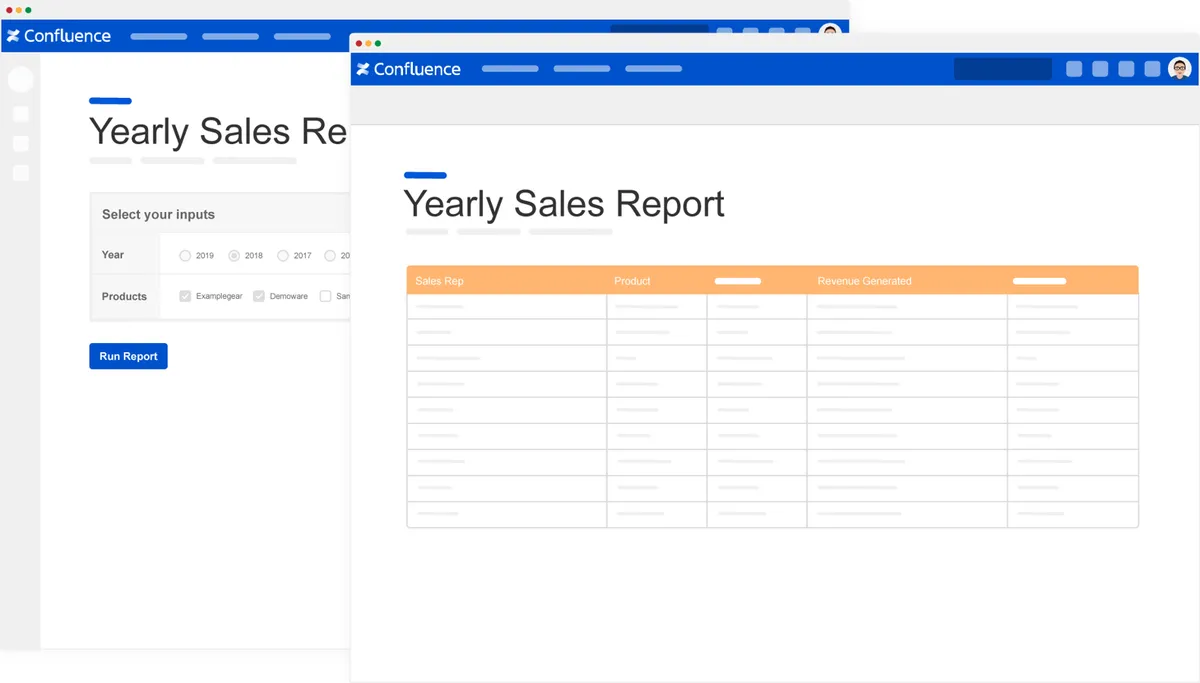
Task: Click the "Yearly Sales Report" title in front window
Action: pos(564,204)
